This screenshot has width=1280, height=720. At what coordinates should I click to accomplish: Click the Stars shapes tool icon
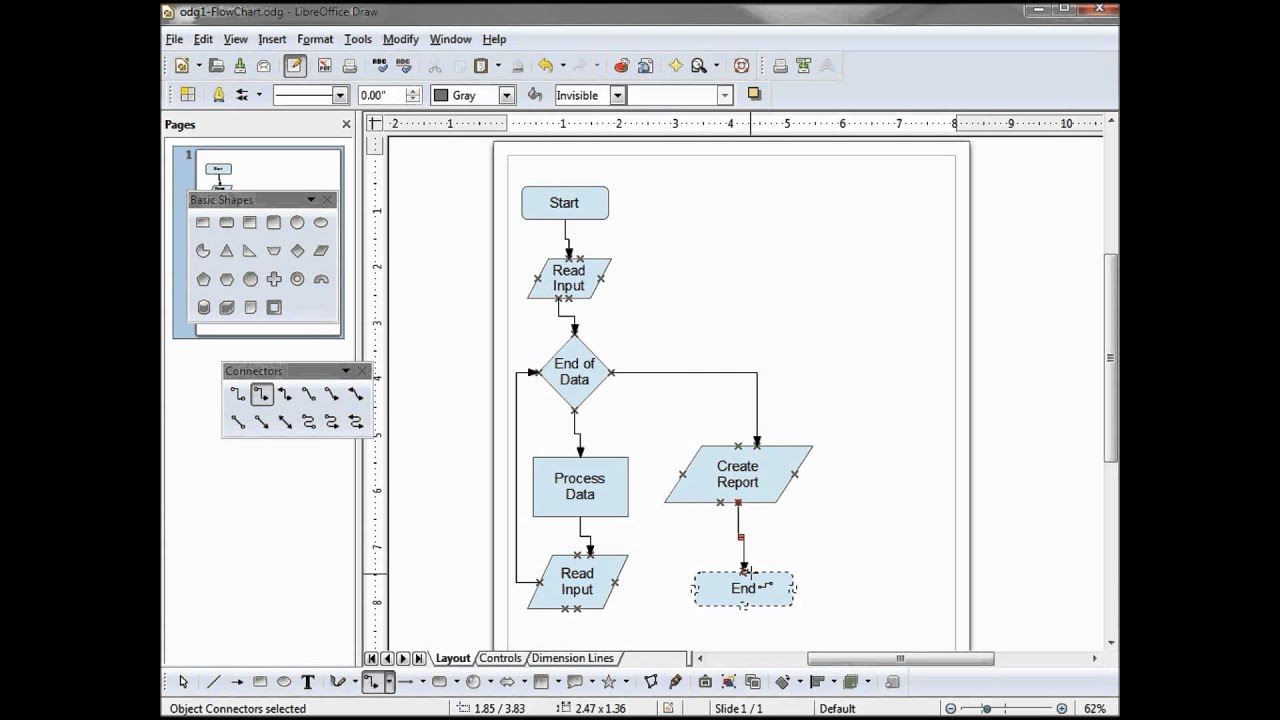click(x=608, y=682)
